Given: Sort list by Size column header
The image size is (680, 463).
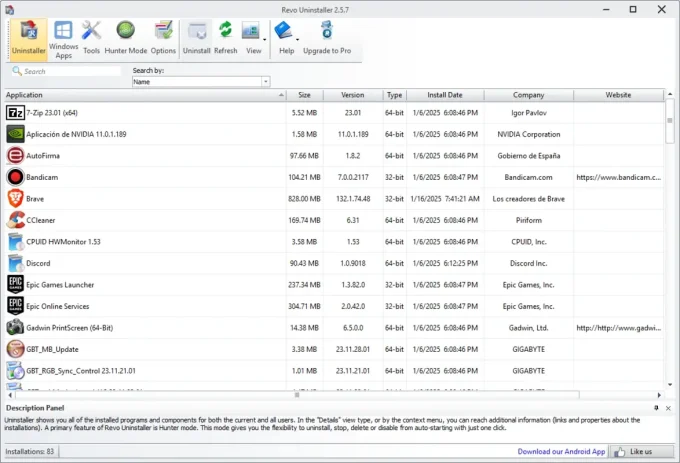Looking at the screenshot, I should tap(304, 95).
